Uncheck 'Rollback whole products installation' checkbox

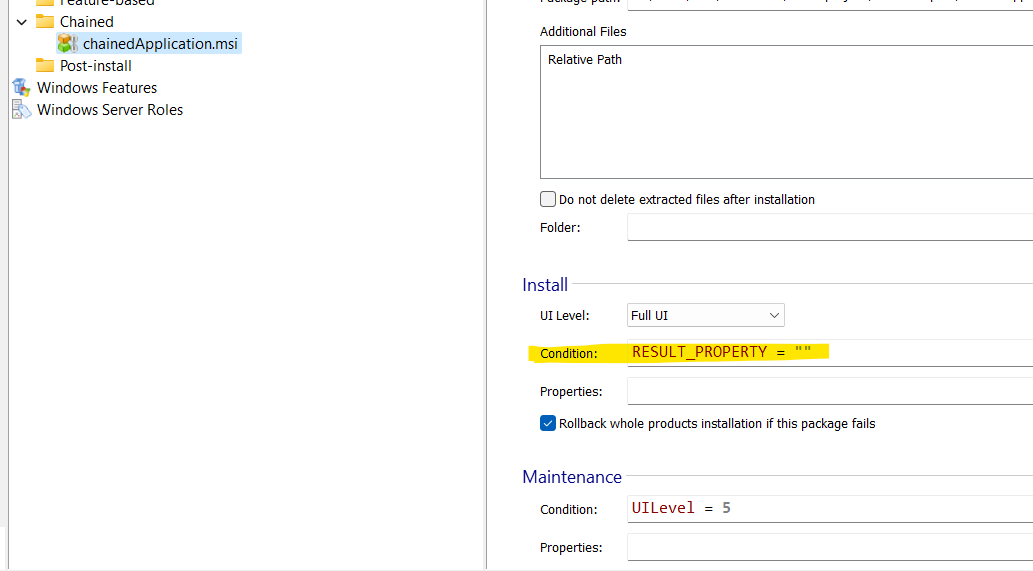click(548, 423)
